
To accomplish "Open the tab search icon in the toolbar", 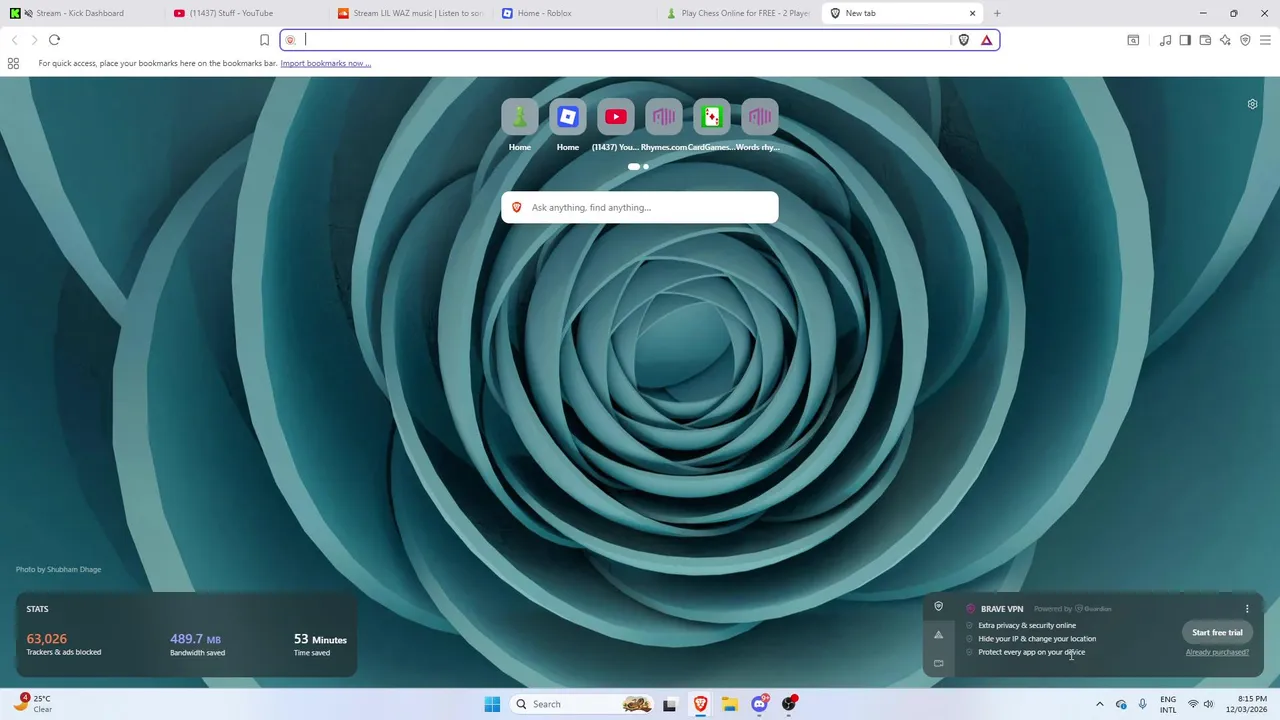I will click(1133, 40).
